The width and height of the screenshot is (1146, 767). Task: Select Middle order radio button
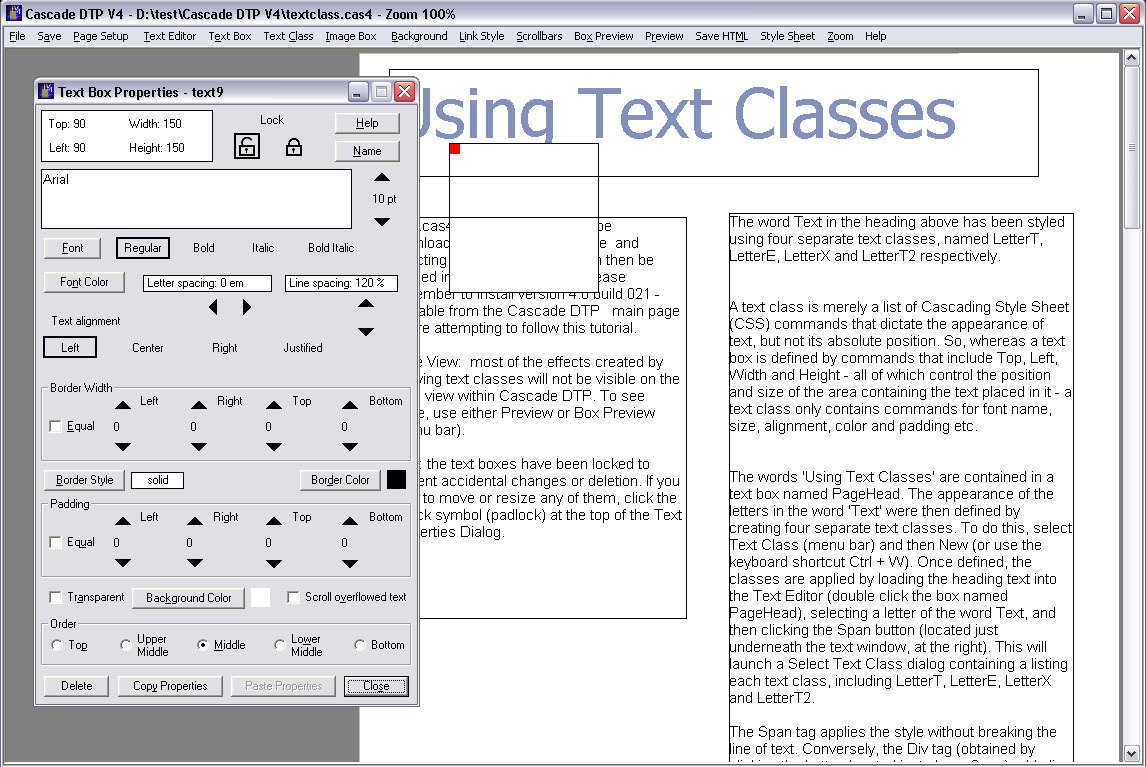(x=202, y=645)
